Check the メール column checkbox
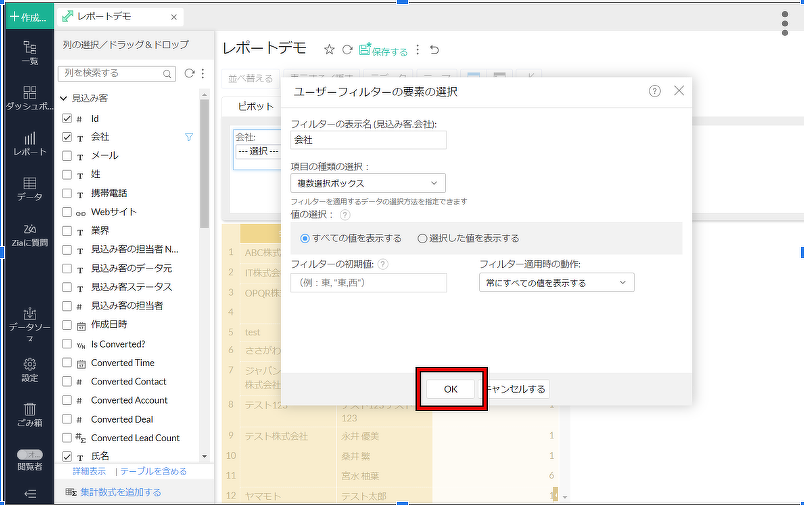The image size is (804, 505). tap(67, 156)
